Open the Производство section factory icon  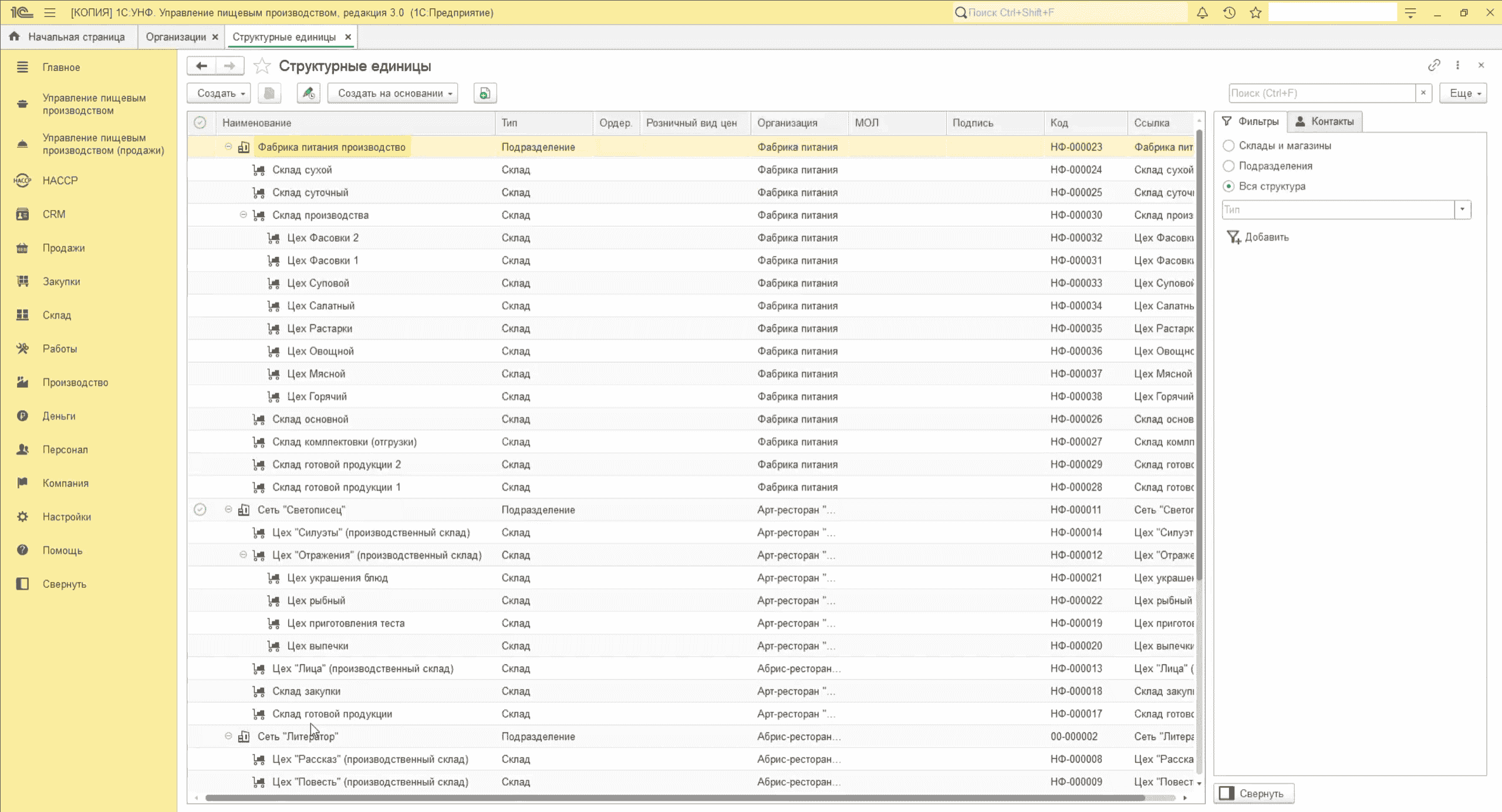22,382
